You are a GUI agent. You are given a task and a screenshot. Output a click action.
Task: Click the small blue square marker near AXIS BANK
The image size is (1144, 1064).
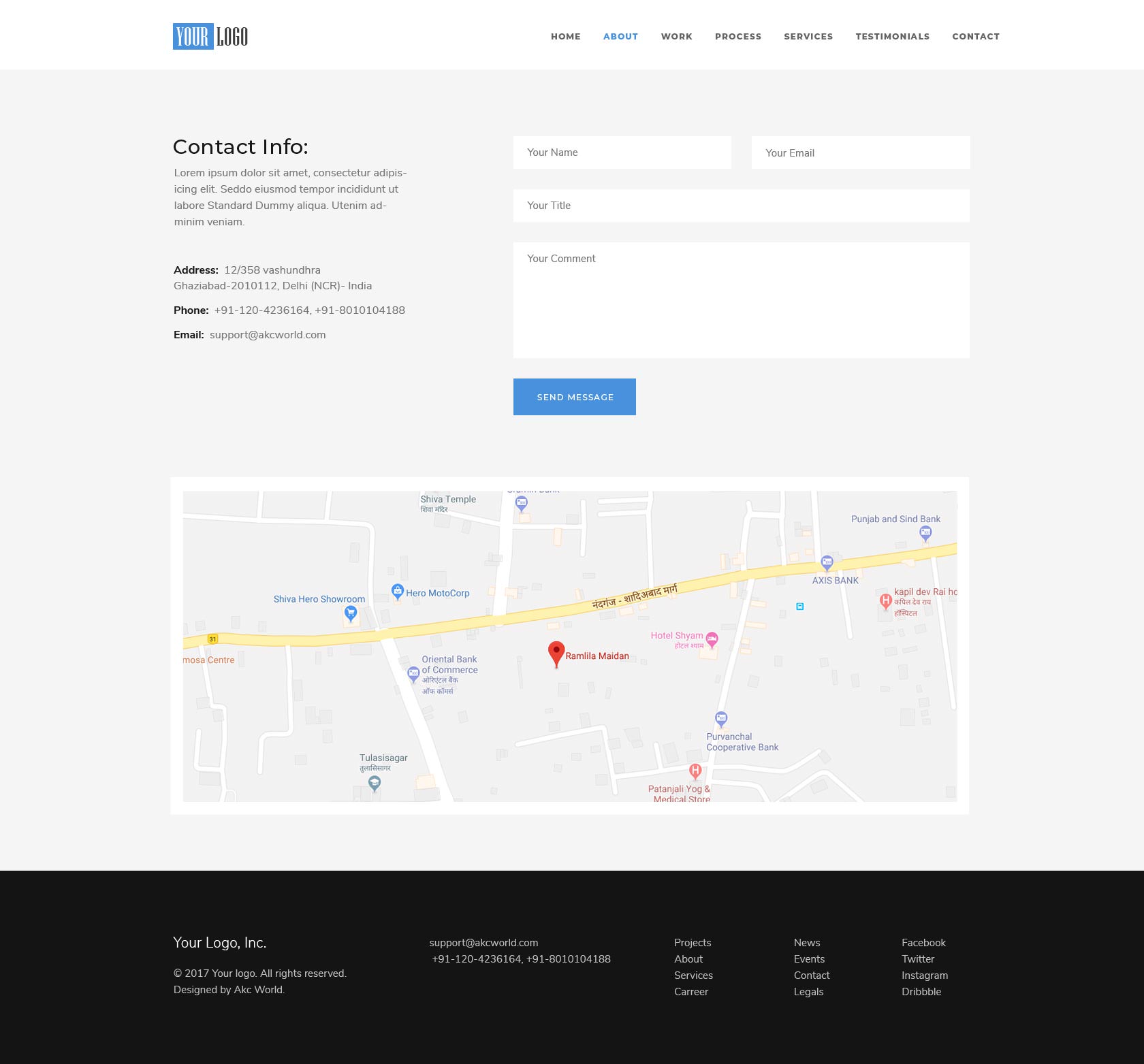(800, 607)
